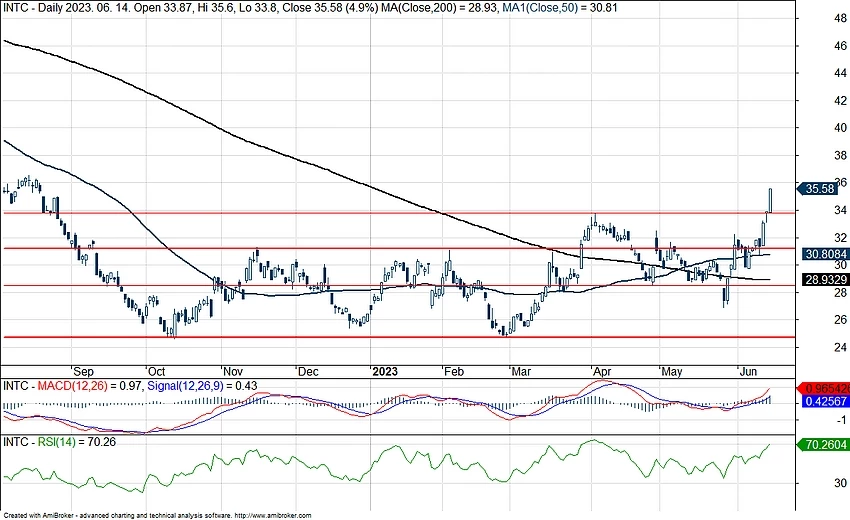Click the 48 price axis label
The width and height of the screenshot is (850, 520).
pos(840,18)
